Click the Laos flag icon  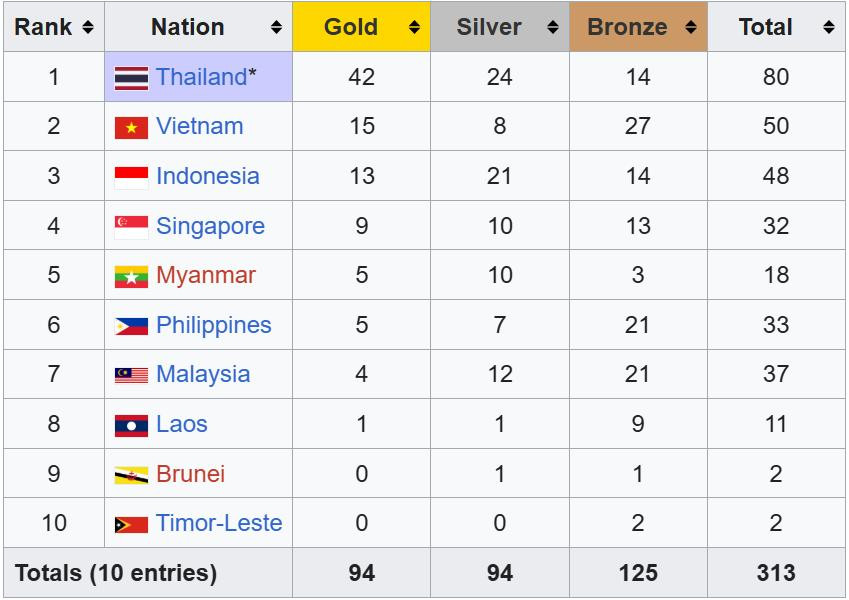pyautogui.click(x=131, y=425)
